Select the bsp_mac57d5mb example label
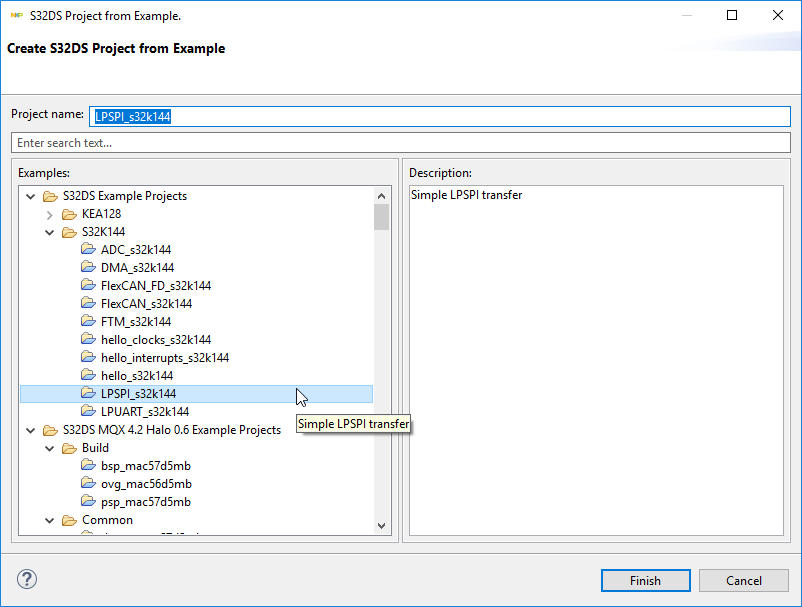Image resolution: width=802 pixels, height=607 pixels. (x=146, y=466)
